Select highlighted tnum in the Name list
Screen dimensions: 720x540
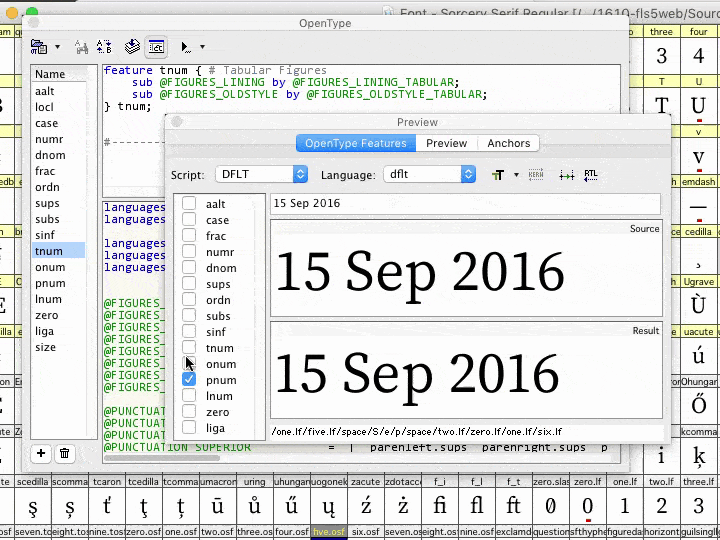(x=58, y=251)
